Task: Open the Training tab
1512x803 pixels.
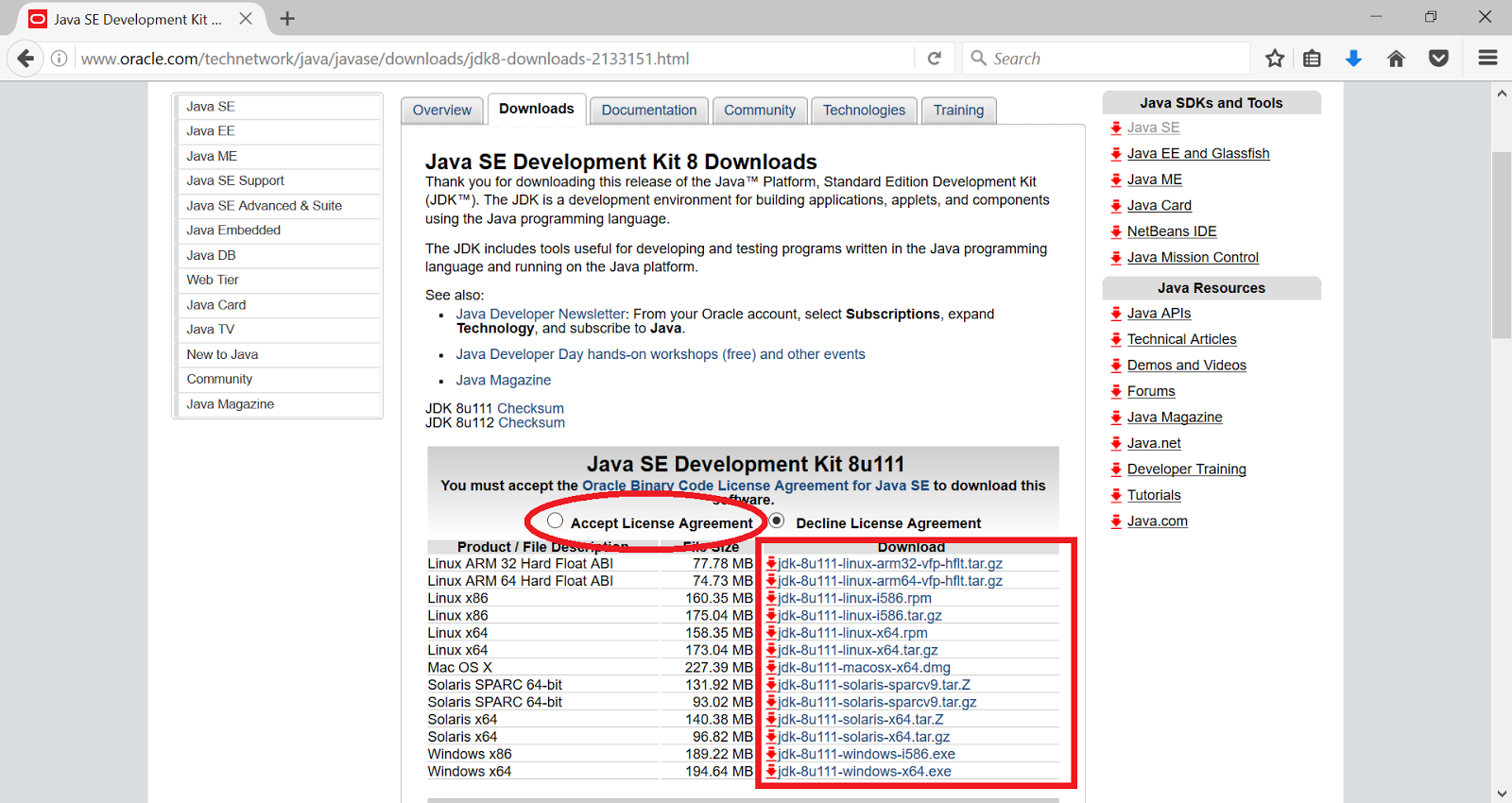Action: (x=958, y=110)
